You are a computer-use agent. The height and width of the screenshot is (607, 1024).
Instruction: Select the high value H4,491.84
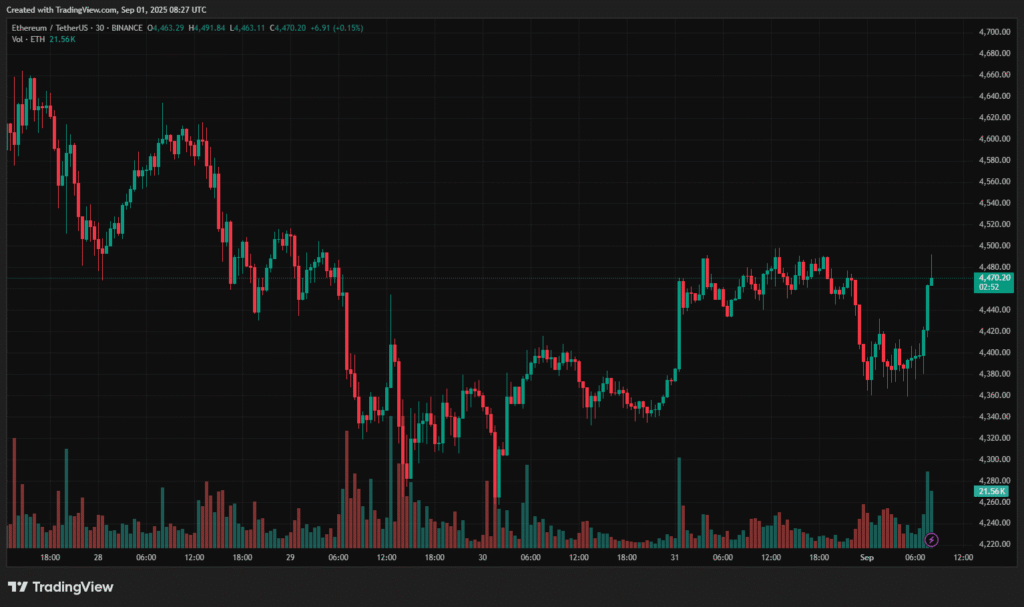coord(207,28)
